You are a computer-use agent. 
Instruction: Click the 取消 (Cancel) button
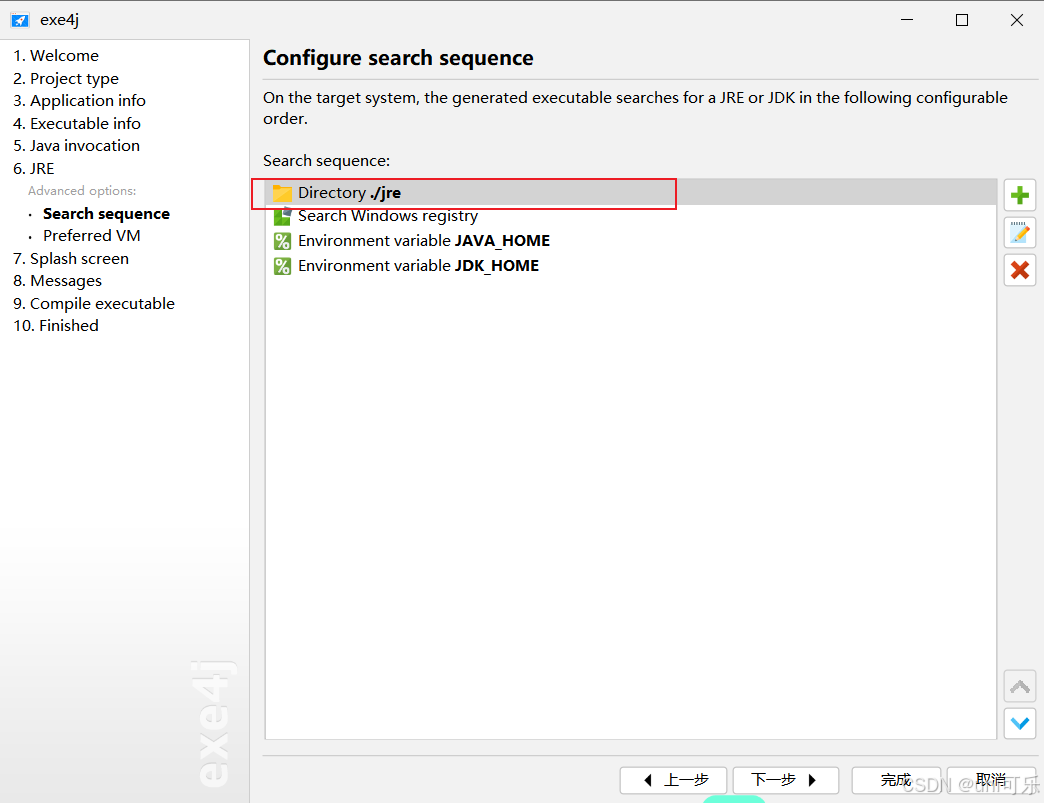pyautogui.click(x=991, y=780)
